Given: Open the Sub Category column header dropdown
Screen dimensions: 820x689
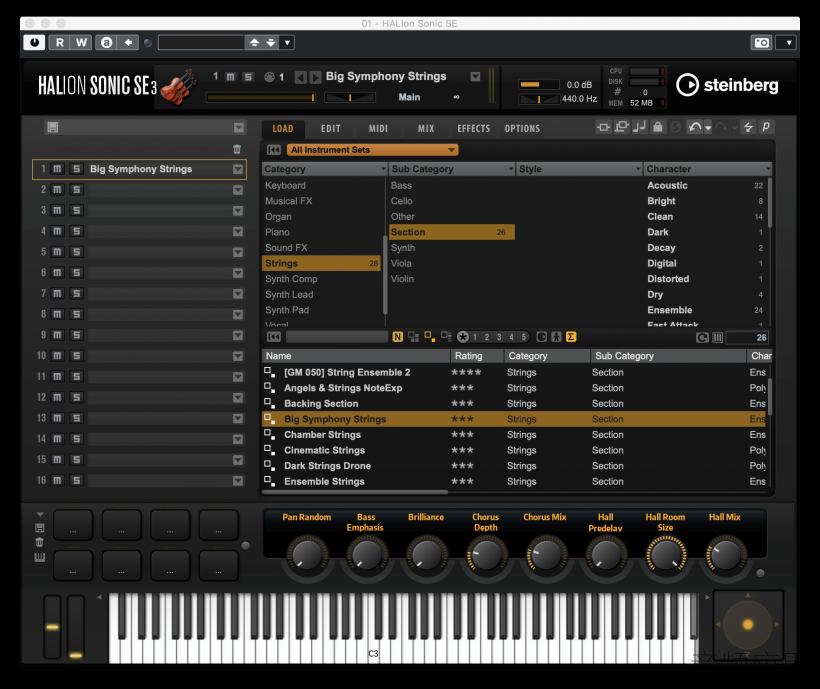Looking at the screenshot, I should pyautogui.click(x=511, y=169).
